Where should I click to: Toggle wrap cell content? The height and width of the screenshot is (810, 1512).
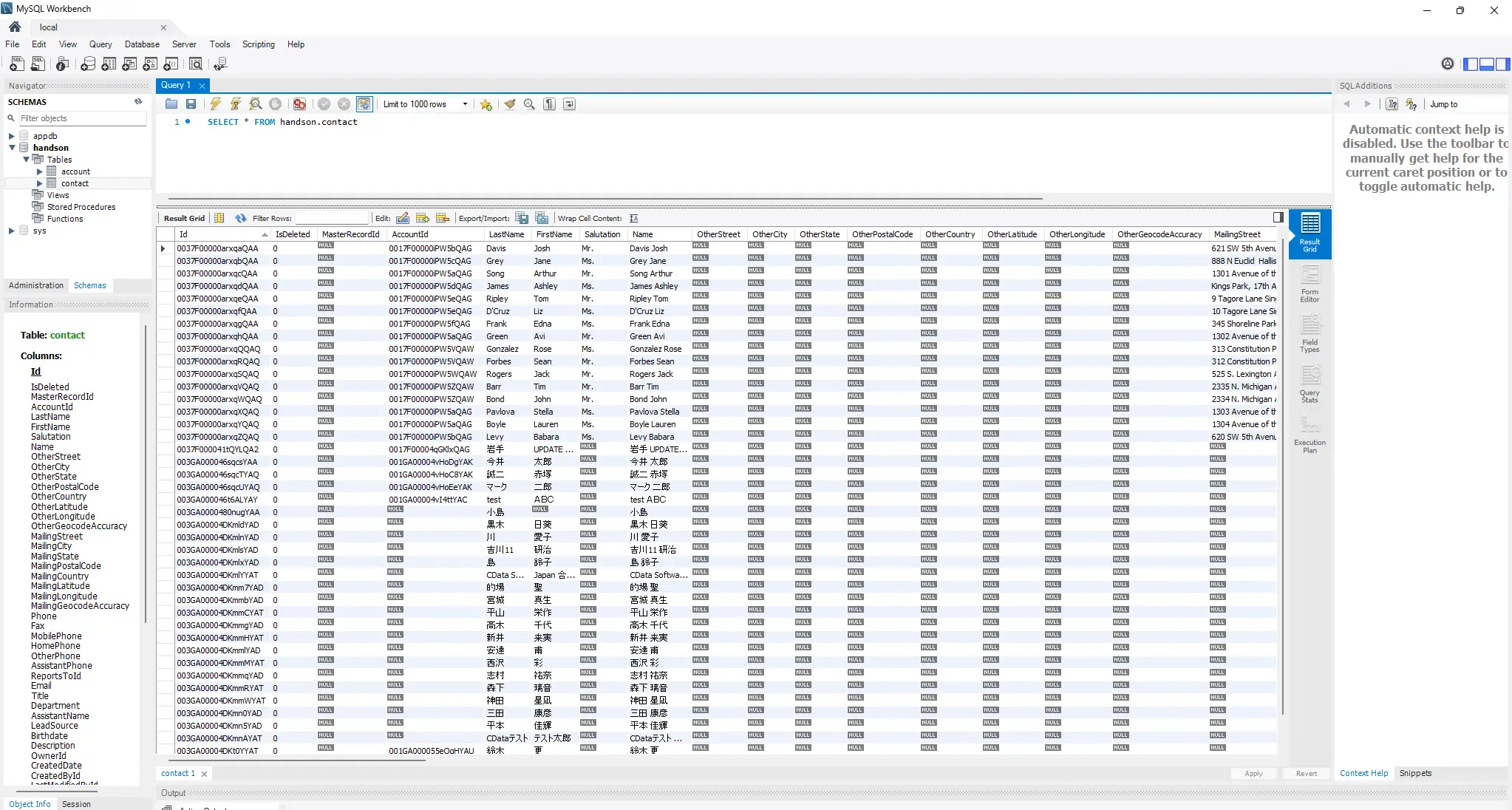tap(634, 218)
